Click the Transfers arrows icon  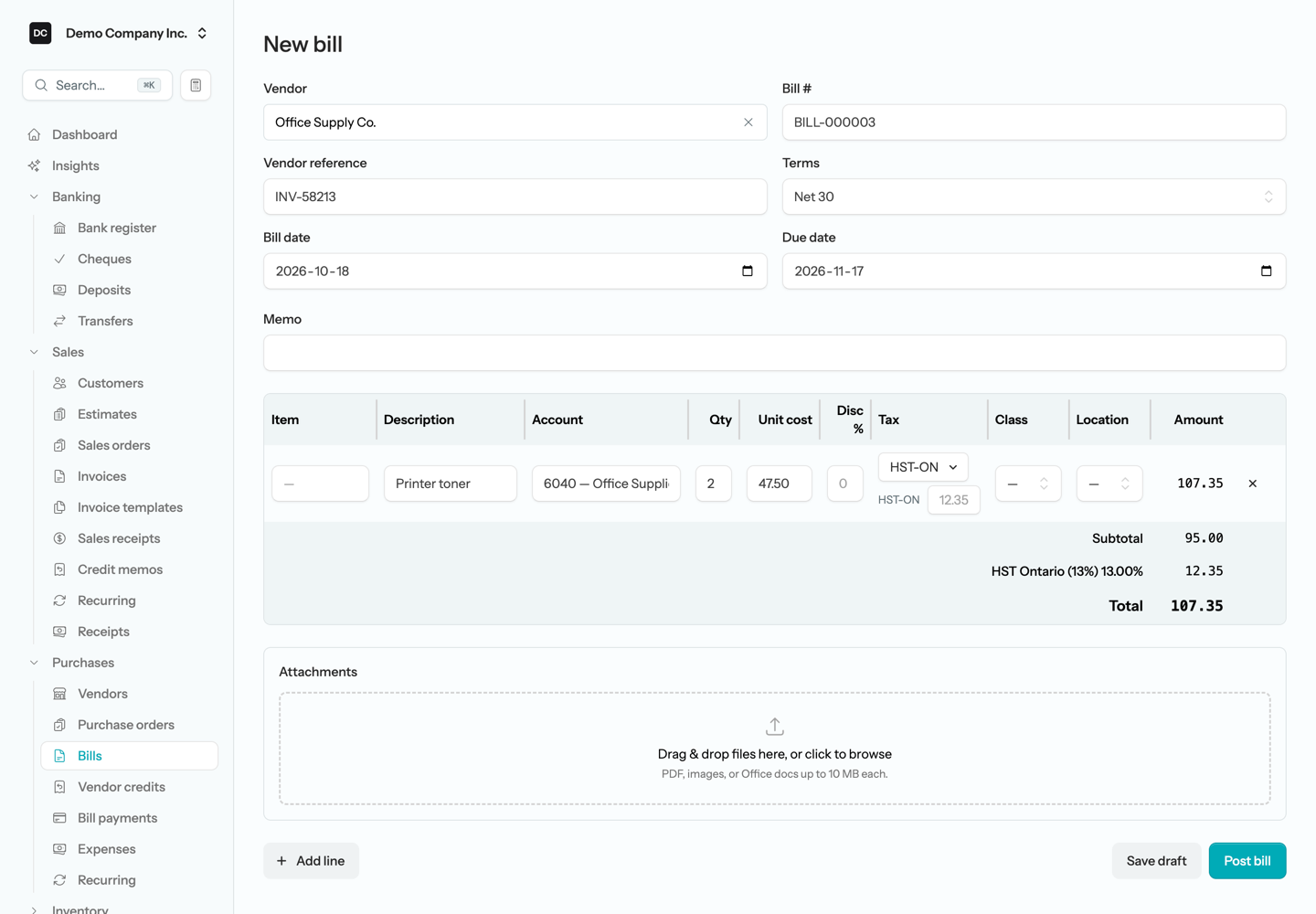click(x=59, y=321)
